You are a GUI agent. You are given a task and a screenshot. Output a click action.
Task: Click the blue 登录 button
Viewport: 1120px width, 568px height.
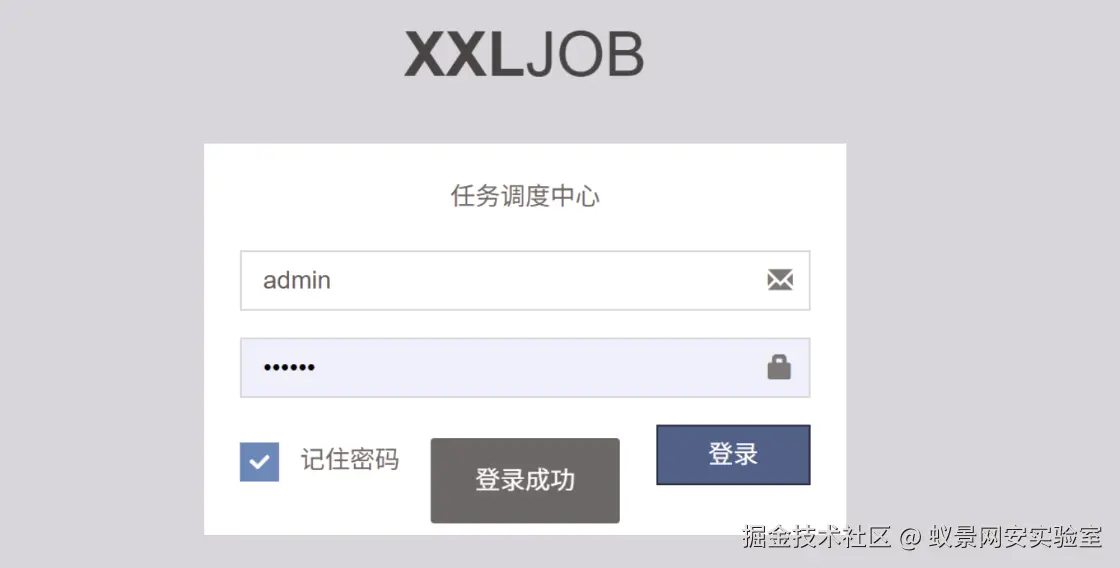point(733,454)
